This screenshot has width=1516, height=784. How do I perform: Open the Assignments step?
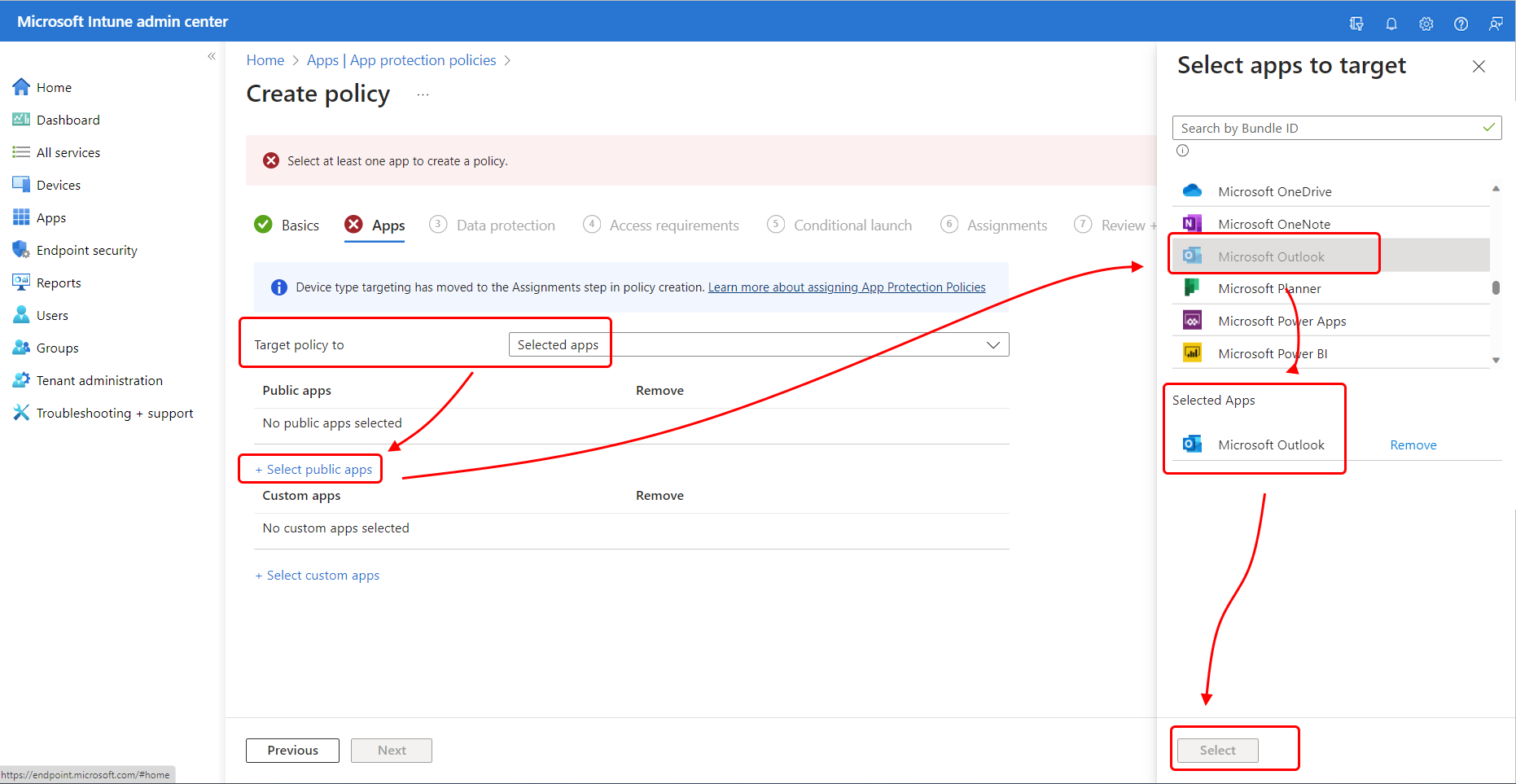click(x=993, y=225)
